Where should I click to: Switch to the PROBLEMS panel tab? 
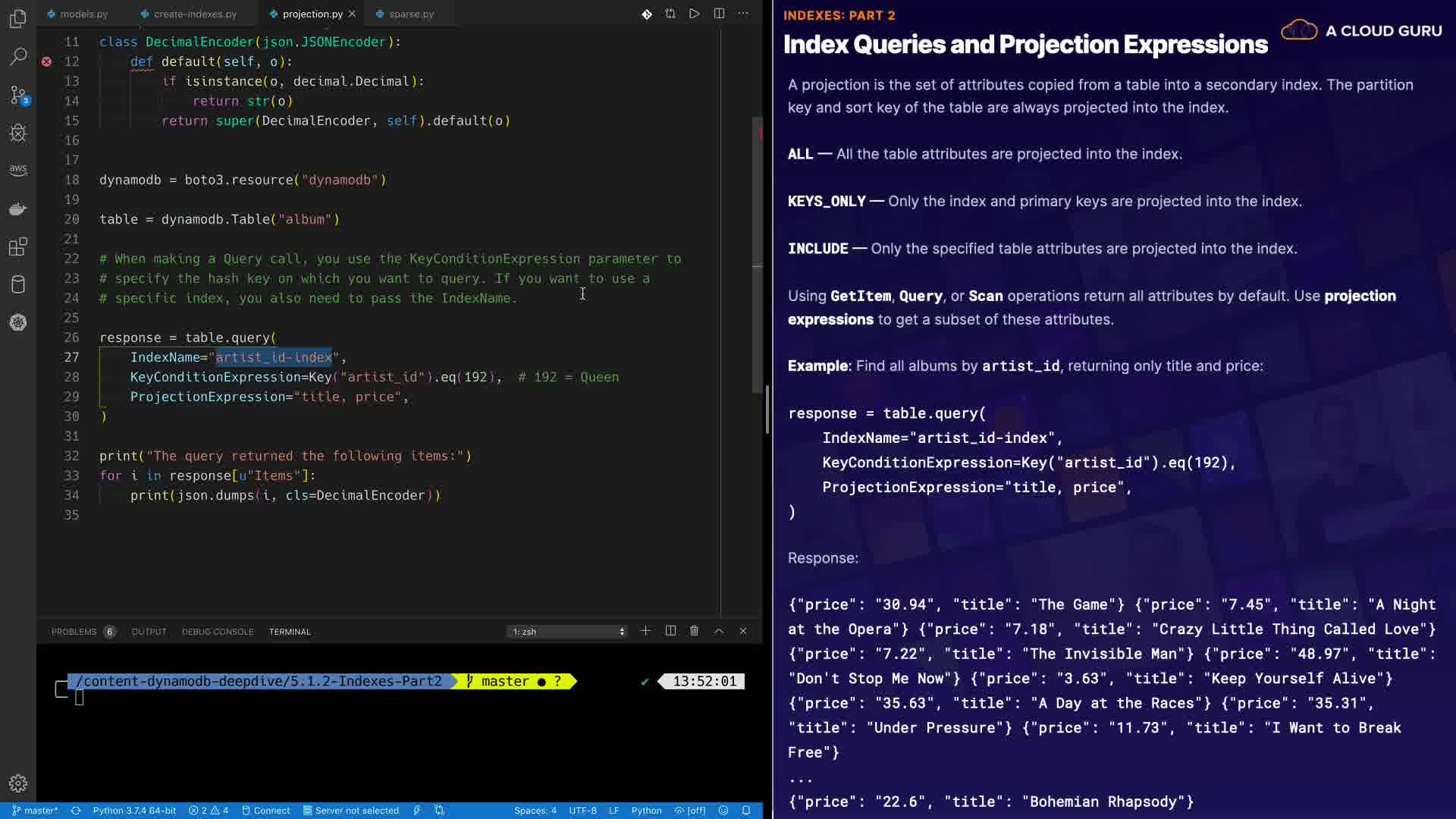click(x=74, y=632)
